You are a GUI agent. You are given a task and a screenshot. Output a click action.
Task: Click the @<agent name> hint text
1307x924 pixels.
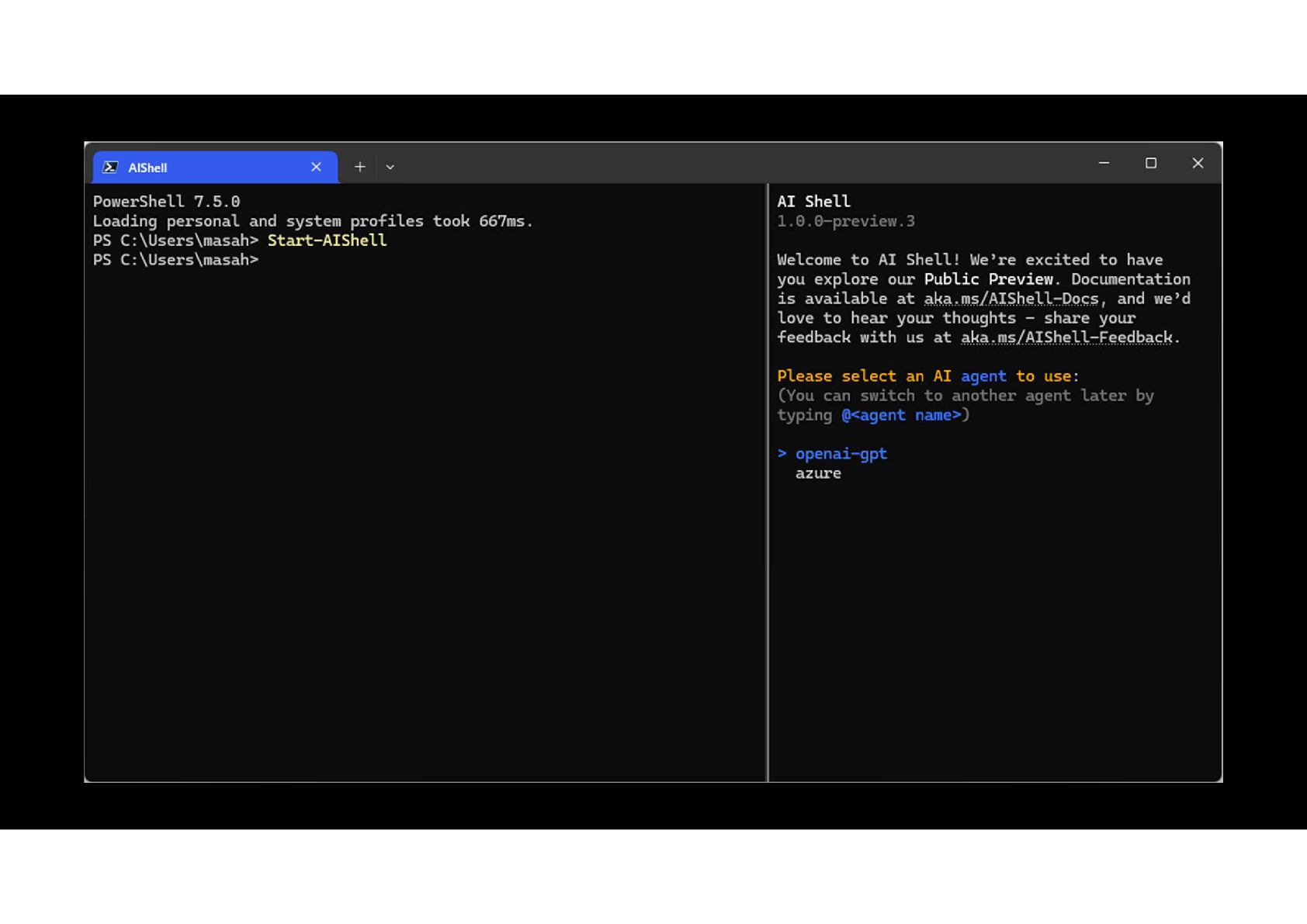[901, 415]
